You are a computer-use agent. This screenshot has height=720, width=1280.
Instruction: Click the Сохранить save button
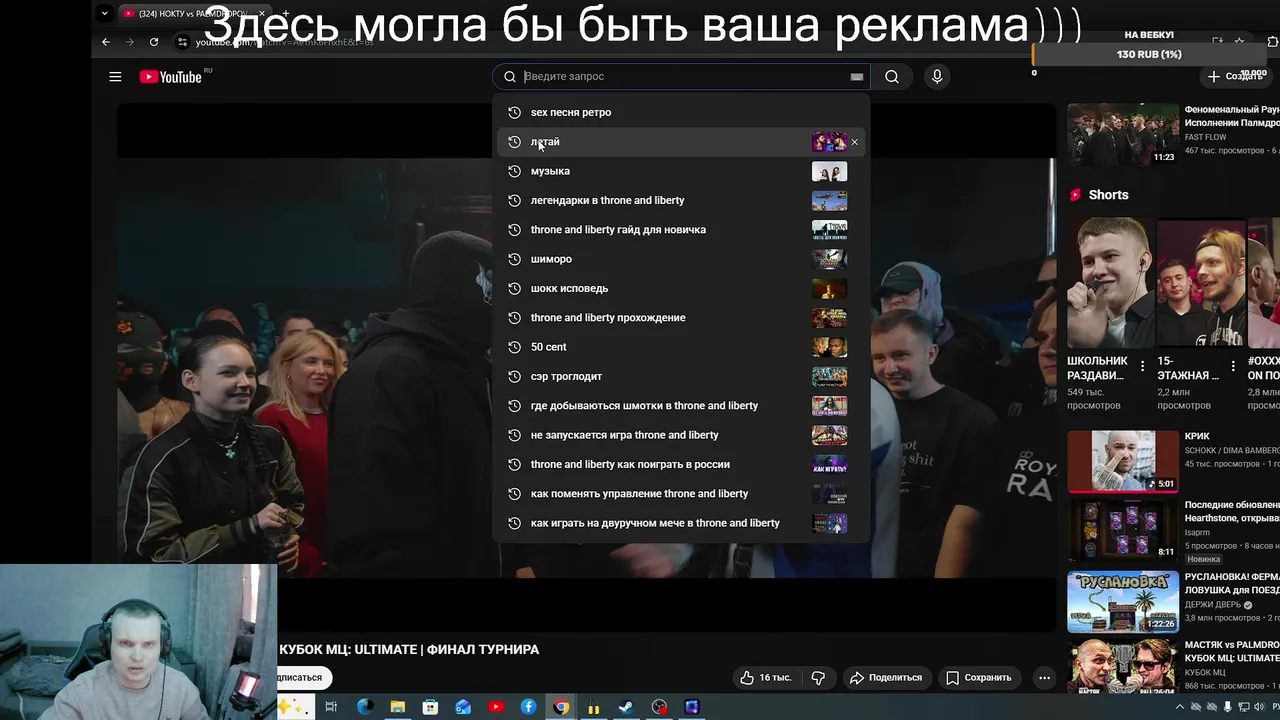point(979,677)
